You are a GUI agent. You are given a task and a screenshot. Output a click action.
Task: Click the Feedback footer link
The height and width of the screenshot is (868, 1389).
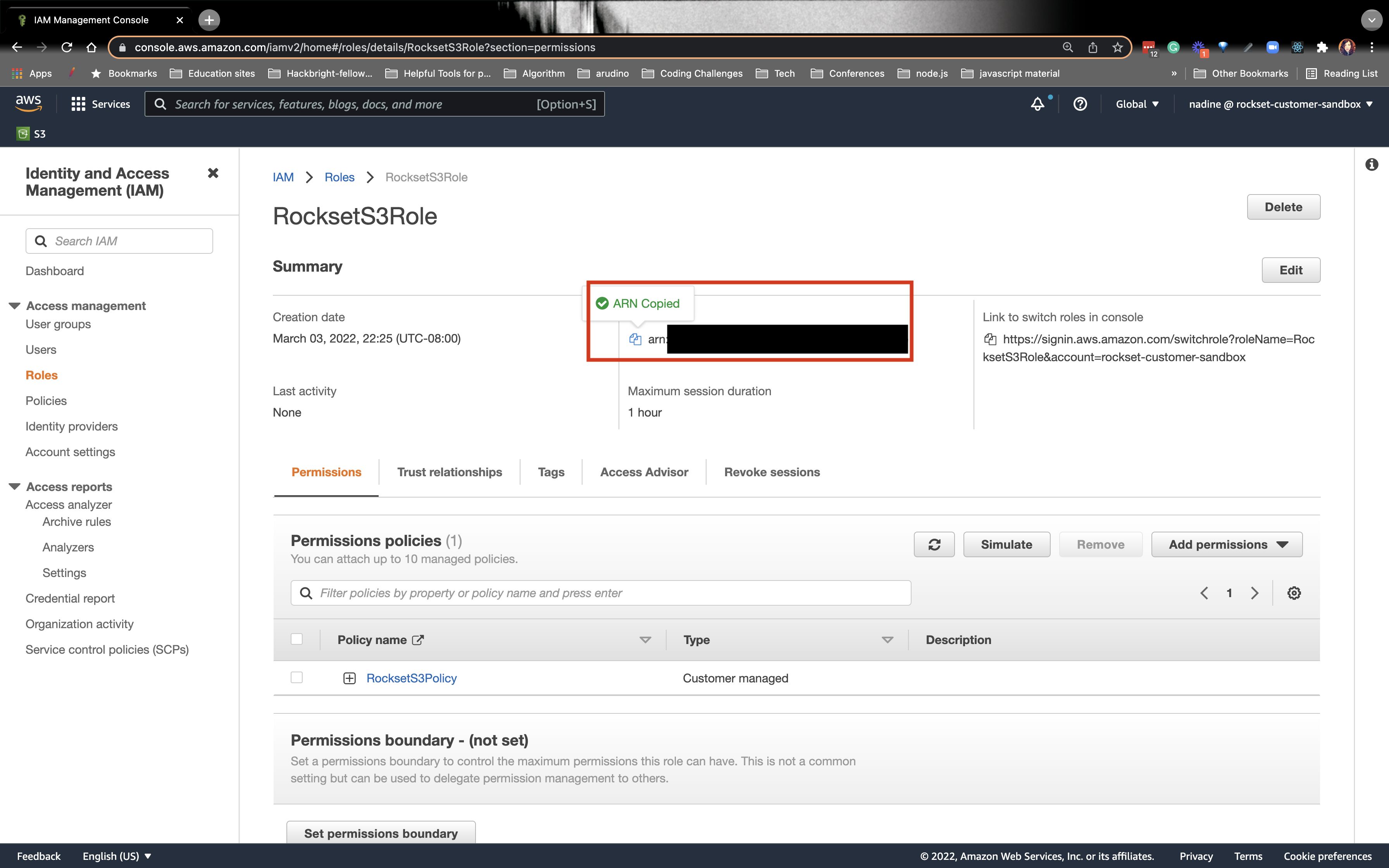pyautogui.click(x=38, y=856)
